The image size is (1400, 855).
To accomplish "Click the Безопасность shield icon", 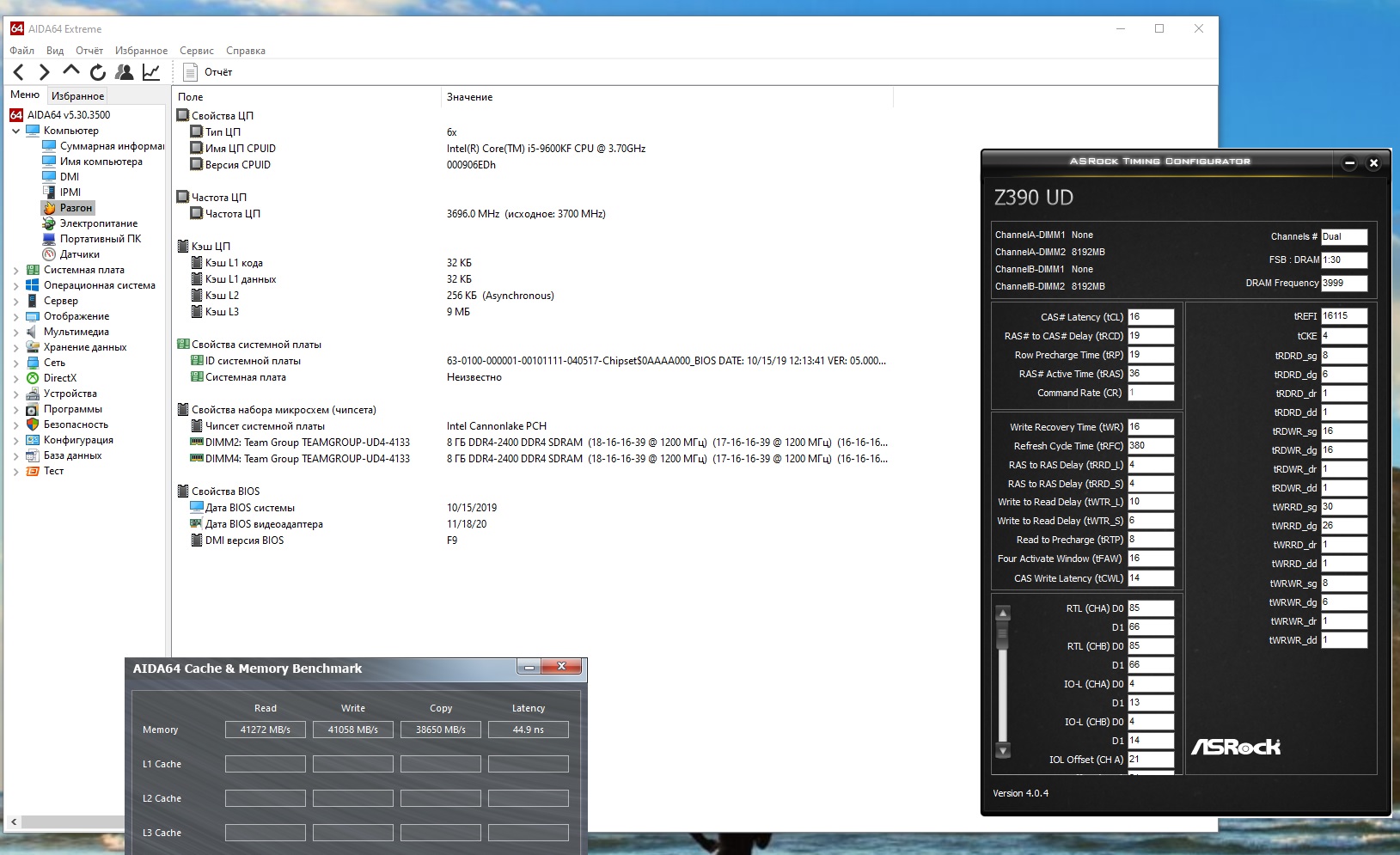I will pyautogui.click(x=33, y=424).
